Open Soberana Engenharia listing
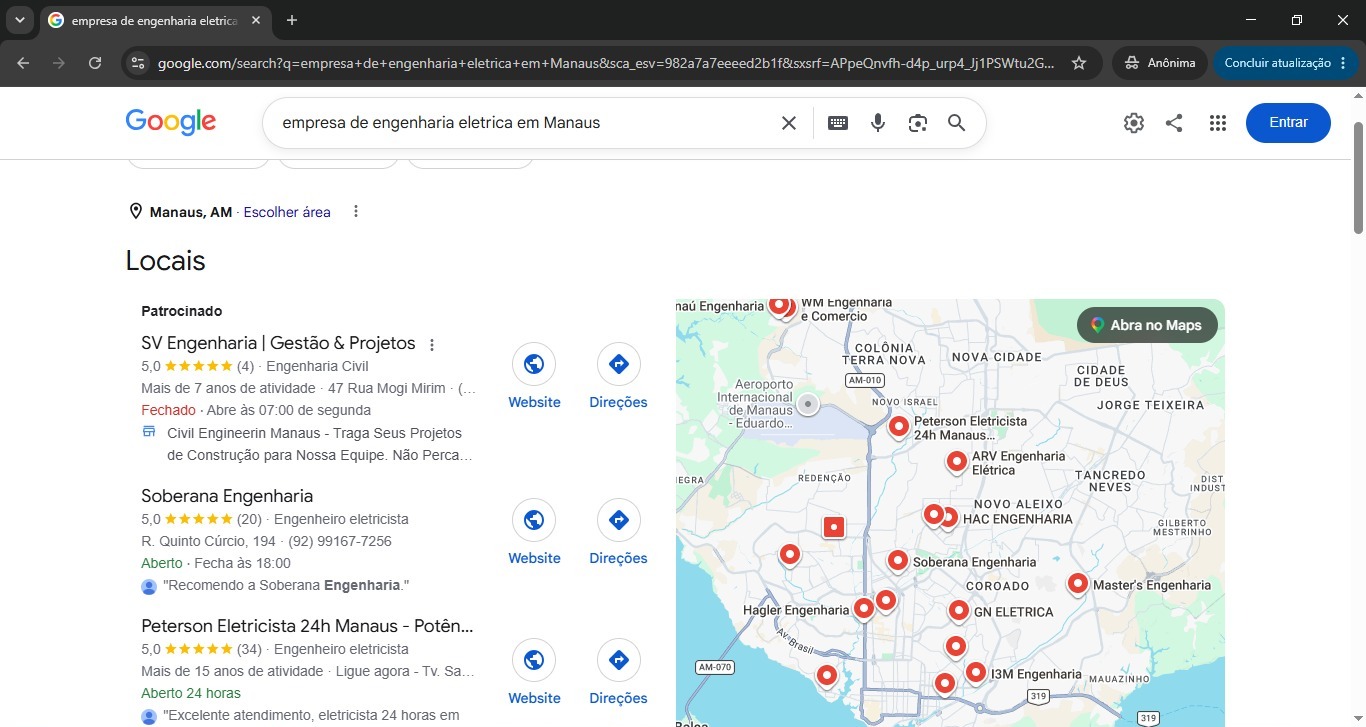 tap(227, 496)
